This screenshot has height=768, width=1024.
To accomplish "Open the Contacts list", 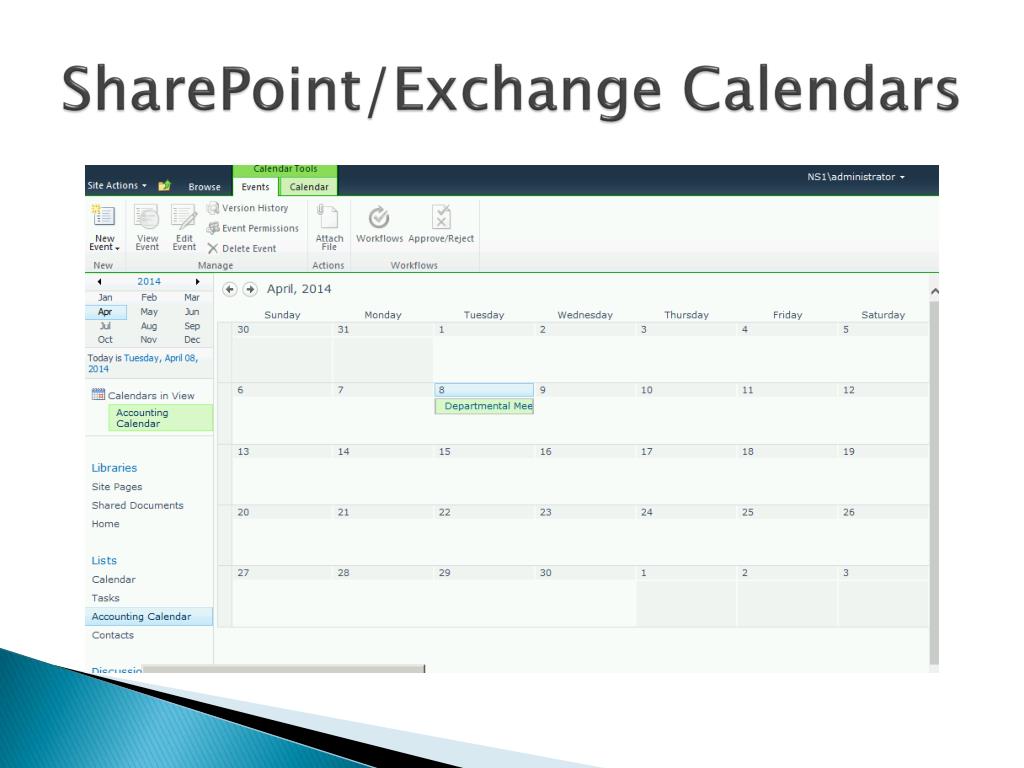I will coord(113,635).
